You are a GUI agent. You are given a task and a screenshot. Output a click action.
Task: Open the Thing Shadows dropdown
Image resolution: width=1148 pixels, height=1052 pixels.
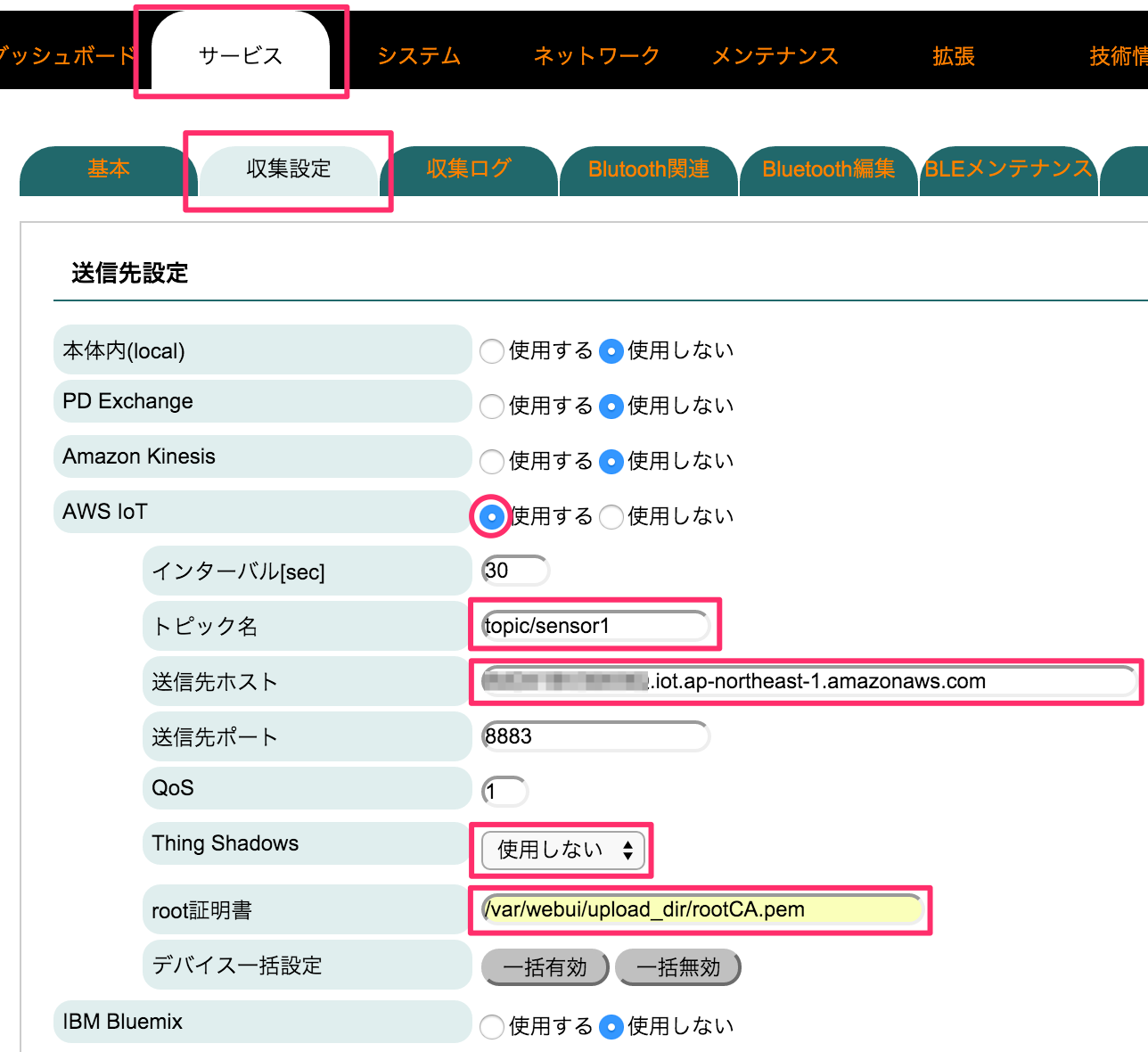(562, 851)
